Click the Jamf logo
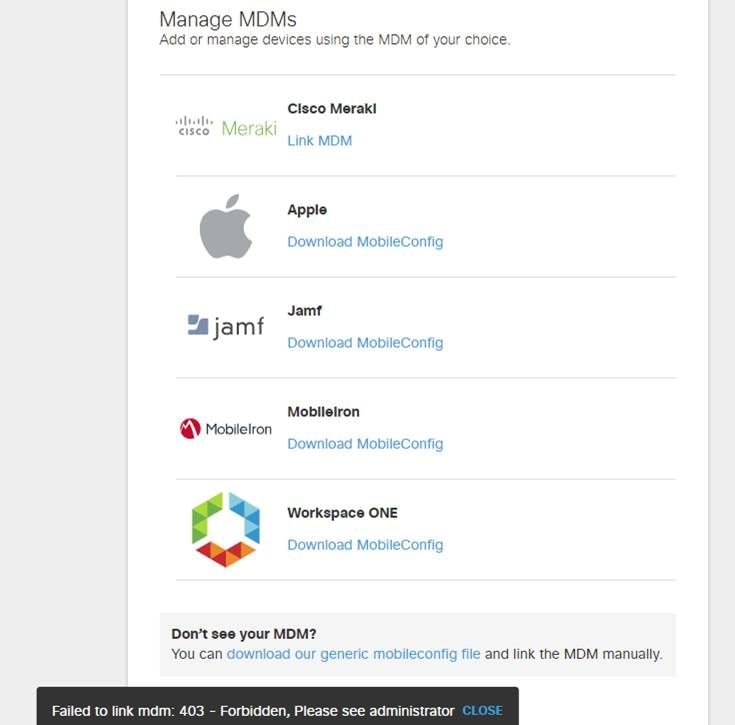Image resolution: width=735 pixels, height=725 pixels. pyautogui.click(x=226, y=326)
